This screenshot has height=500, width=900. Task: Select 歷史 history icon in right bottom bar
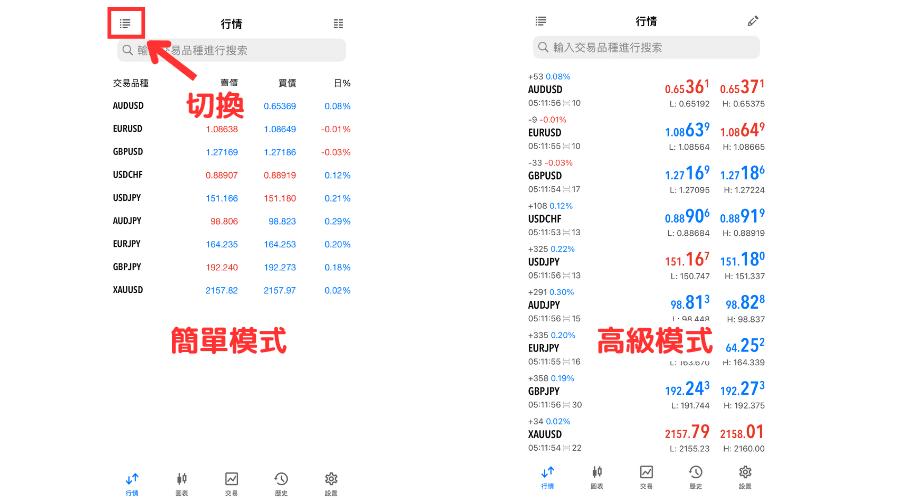[x=696, y=476]
